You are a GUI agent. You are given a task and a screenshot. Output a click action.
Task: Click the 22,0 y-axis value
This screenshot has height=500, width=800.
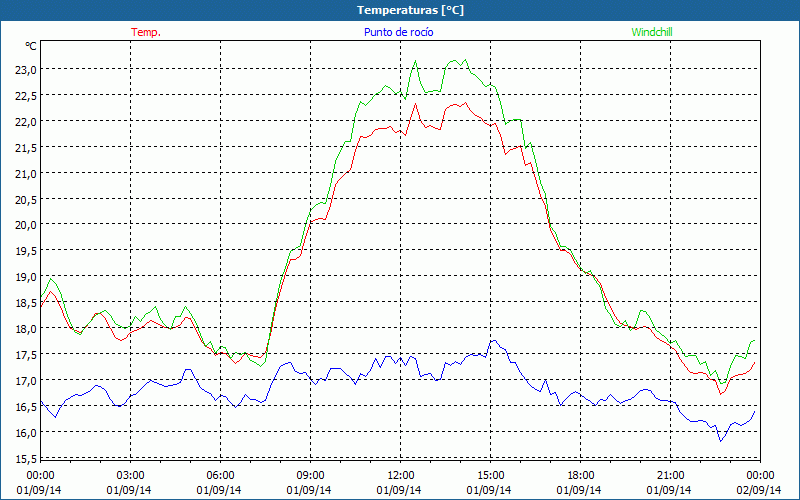point(26,122)
